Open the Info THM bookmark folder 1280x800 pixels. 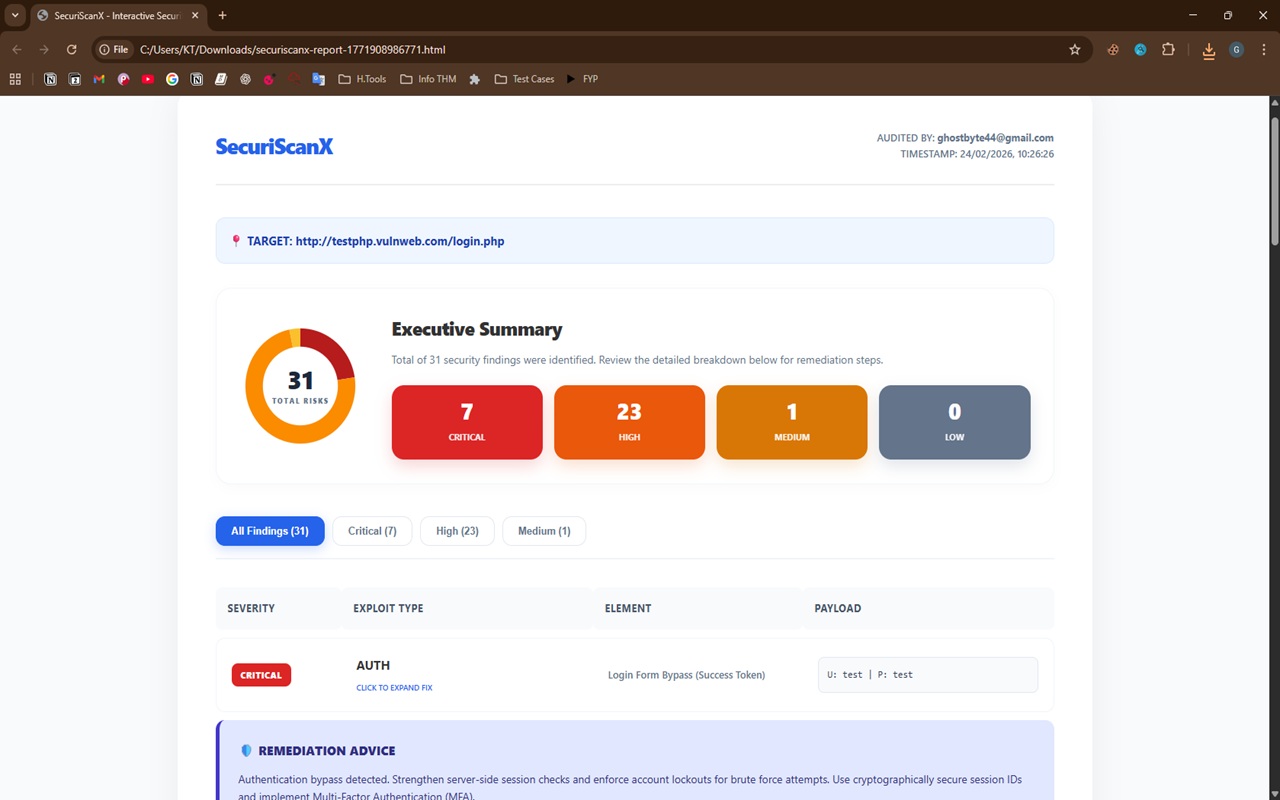428,79
